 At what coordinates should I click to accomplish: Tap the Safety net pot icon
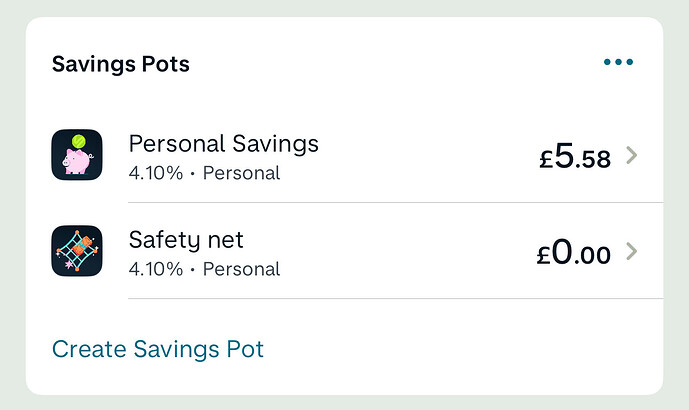[77, 251]
